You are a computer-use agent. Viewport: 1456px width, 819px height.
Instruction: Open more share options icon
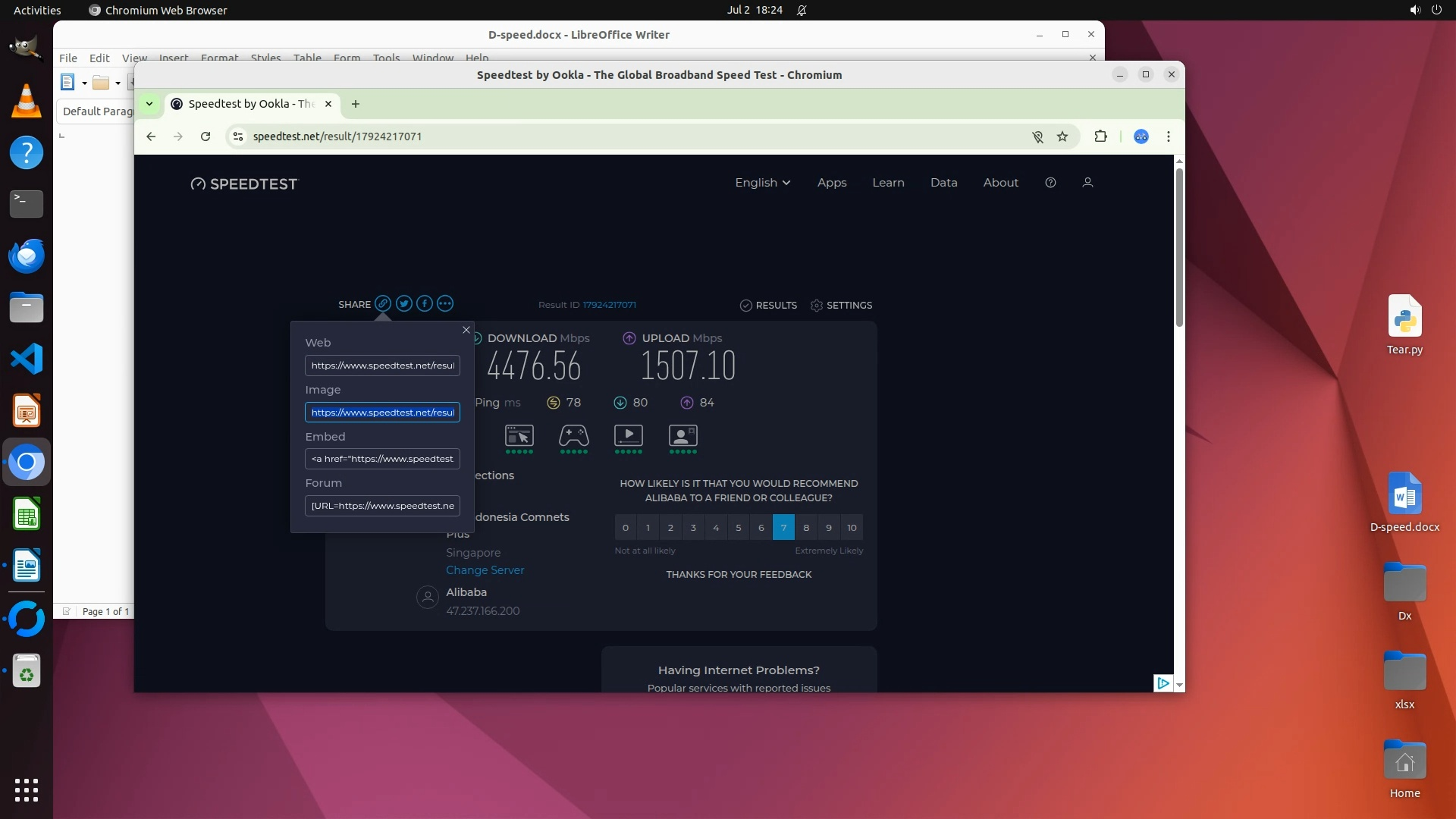(445, 304)
